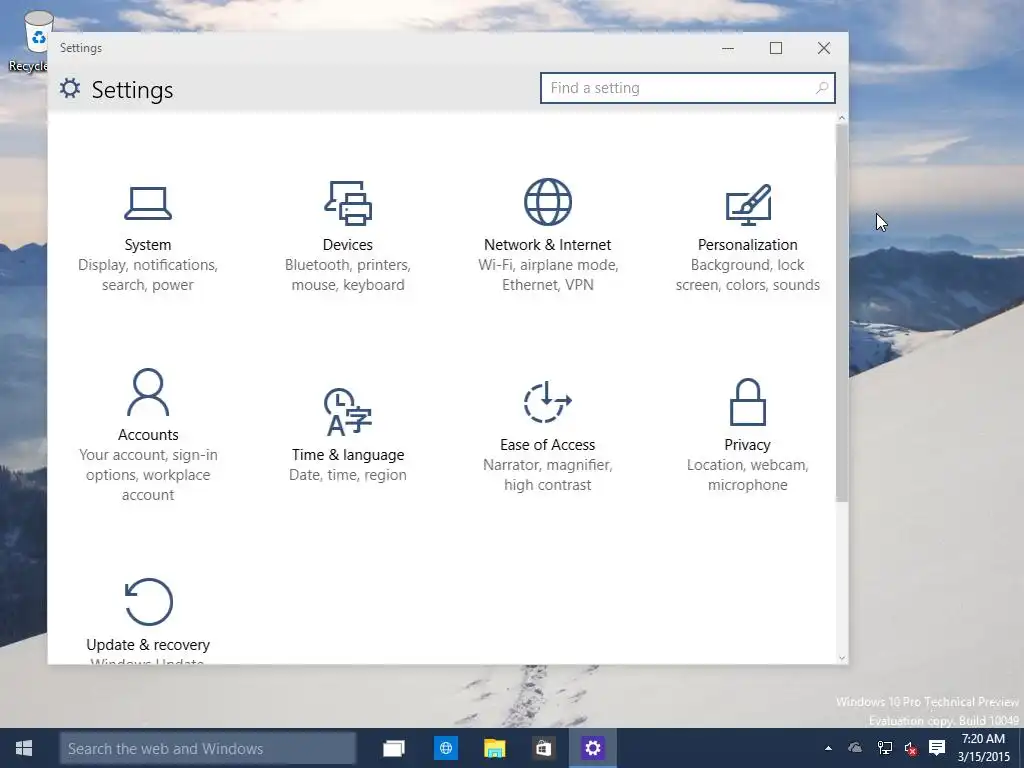Close the Settings window
Screen dimensions: 1024x768
point(824,48)
